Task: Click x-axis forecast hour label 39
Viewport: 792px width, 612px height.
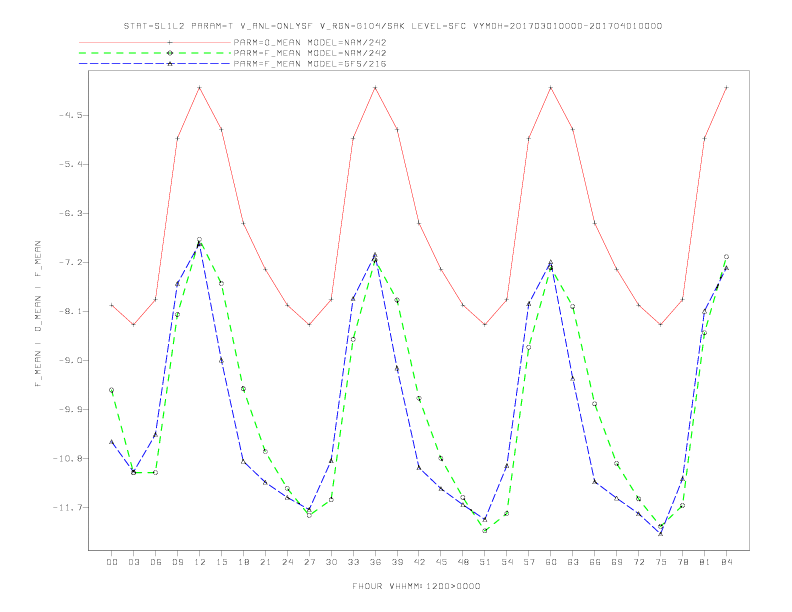Action: tap(397, 562)
